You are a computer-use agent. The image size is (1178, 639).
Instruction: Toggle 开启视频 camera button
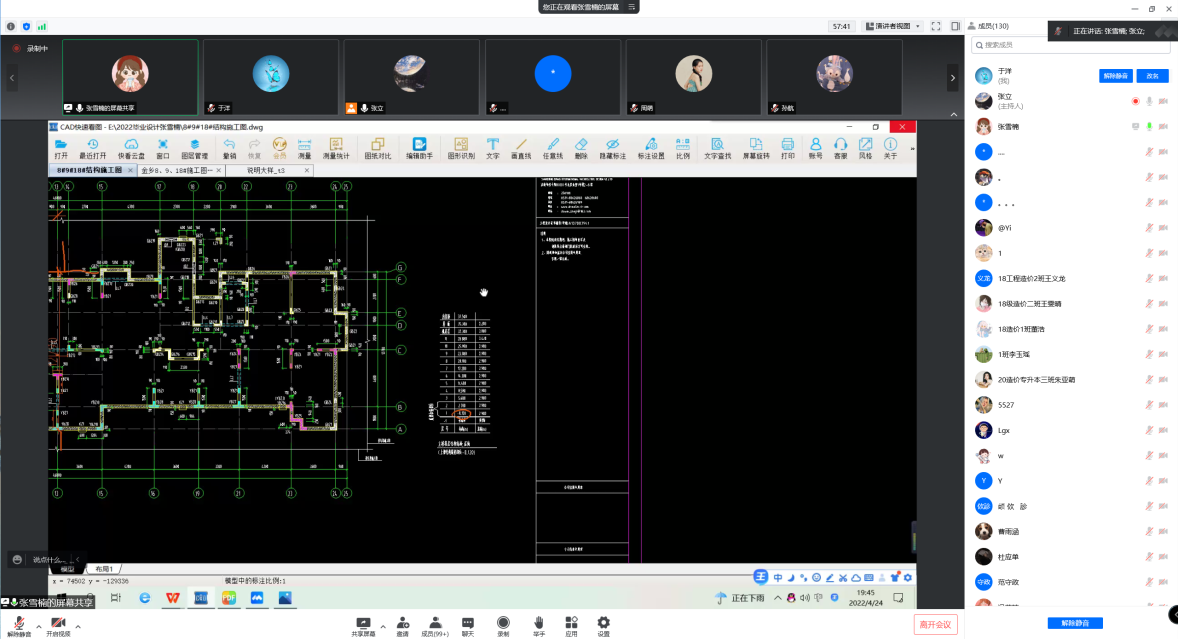click(x=58, y=625)
